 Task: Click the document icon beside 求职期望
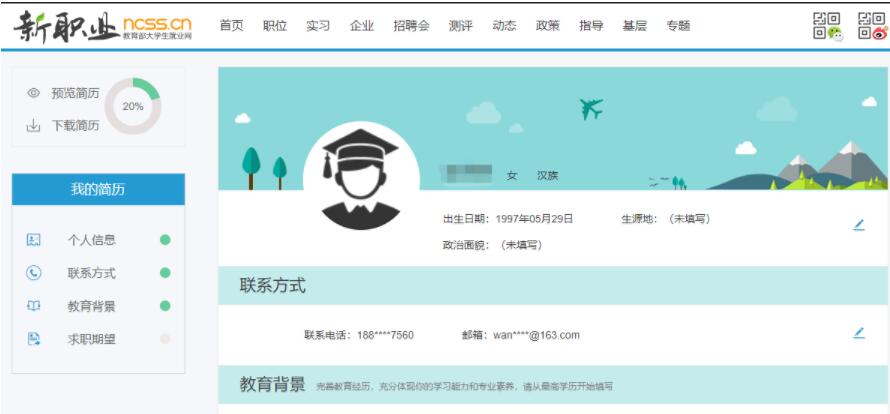click(33, 339)
